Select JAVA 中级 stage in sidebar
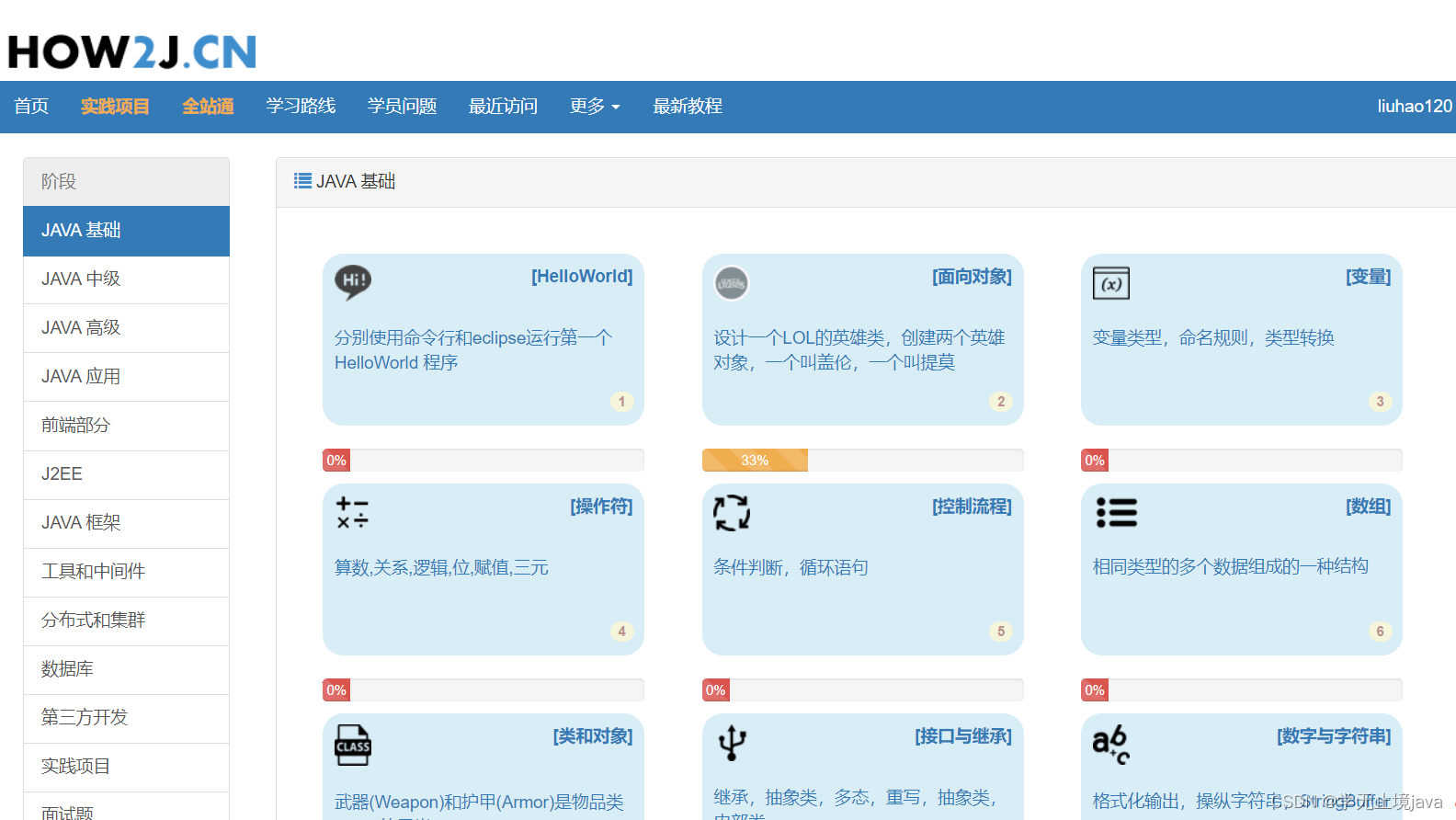 126,279
